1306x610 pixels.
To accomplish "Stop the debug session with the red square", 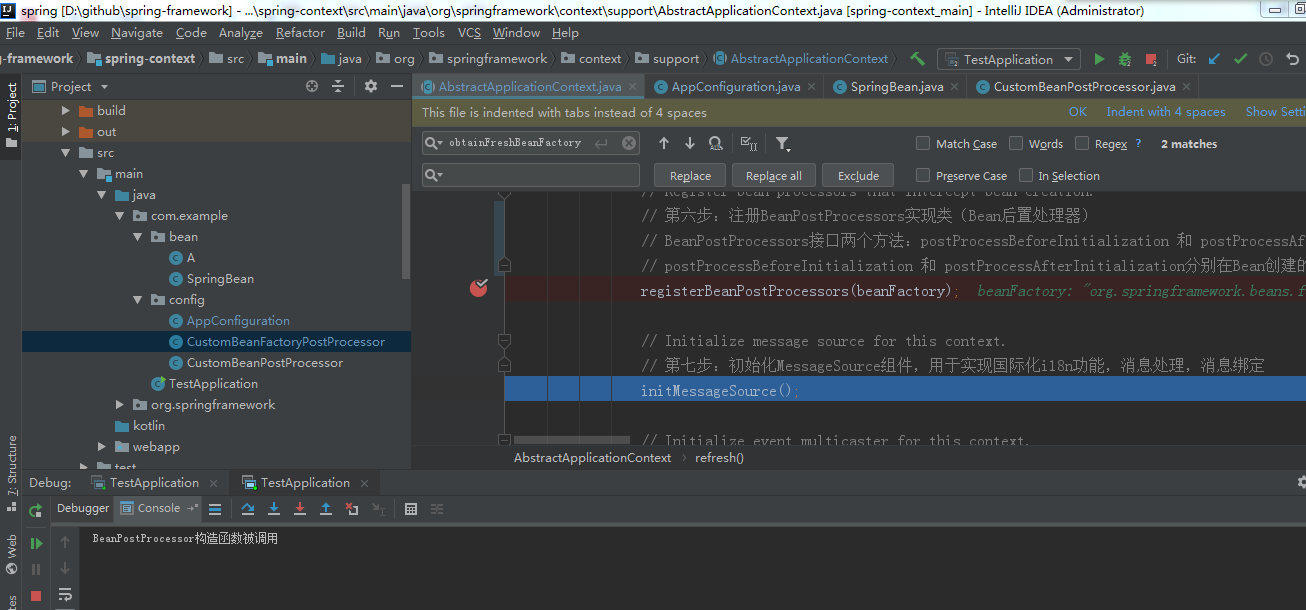I will pyautogui.click(x=36, y=595).
